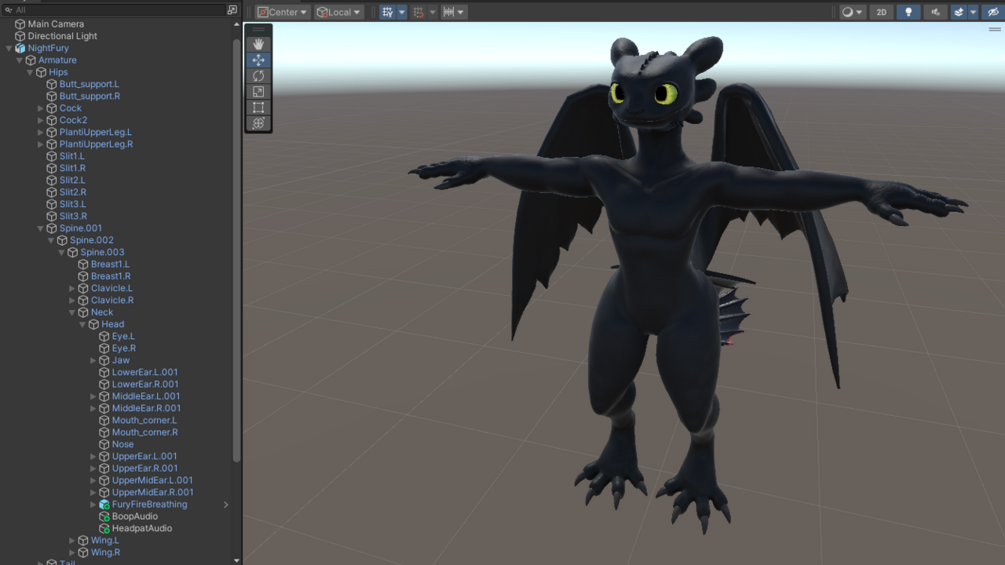Expand UpperEar.R.001 bone
The width and height of the screenshot is (1005, 565).
click(93, 468)
